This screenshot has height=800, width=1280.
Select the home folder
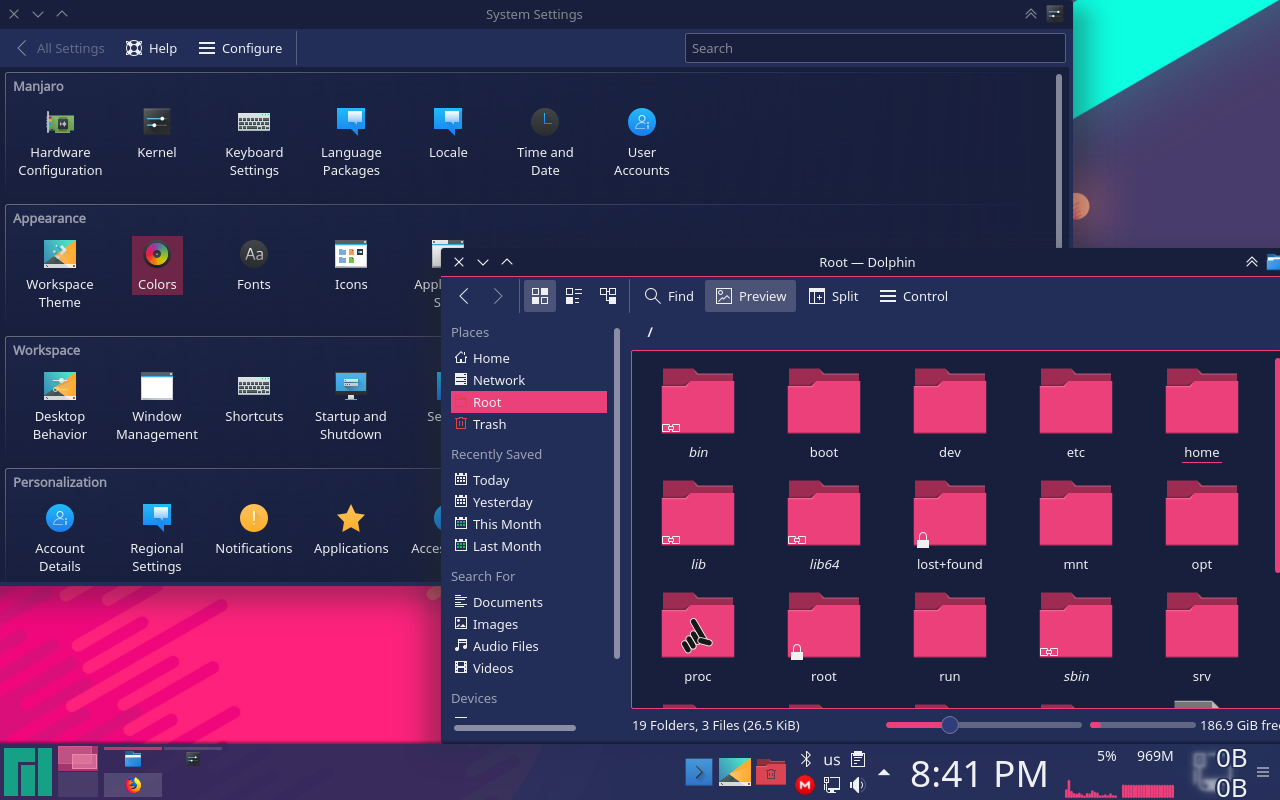1202,413
